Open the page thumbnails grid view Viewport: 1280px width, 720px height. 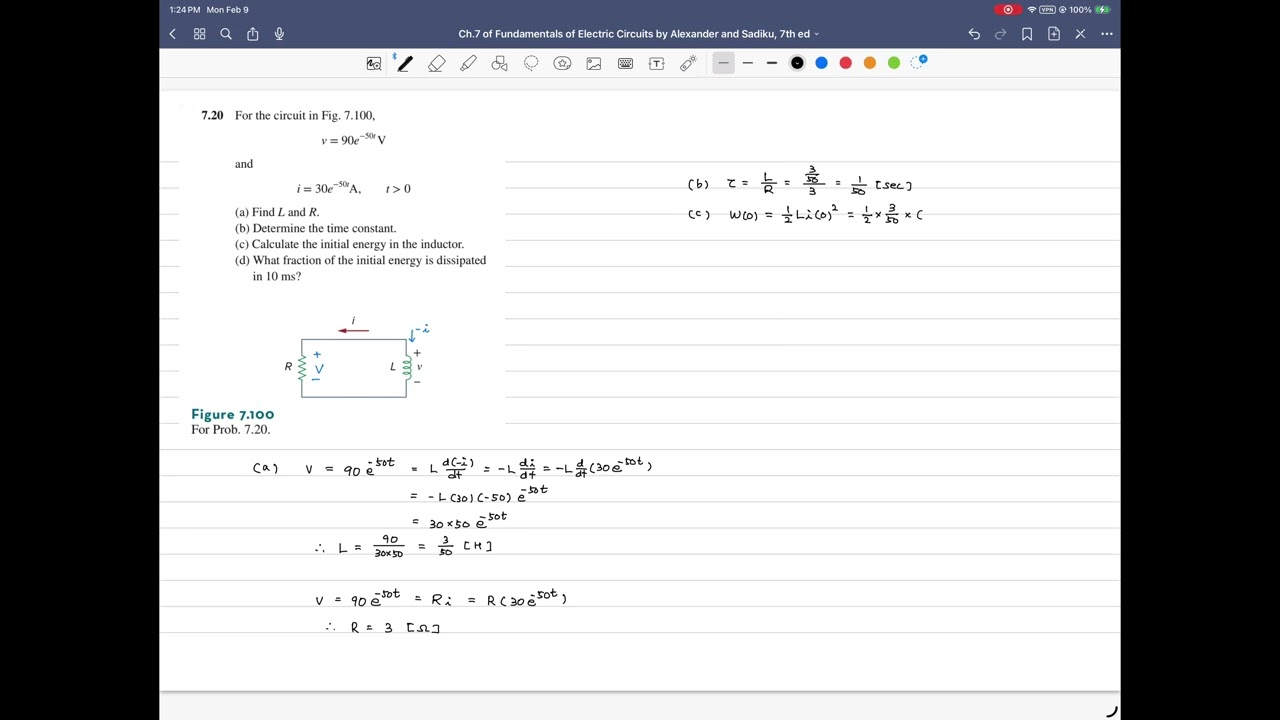coord(199,34)
